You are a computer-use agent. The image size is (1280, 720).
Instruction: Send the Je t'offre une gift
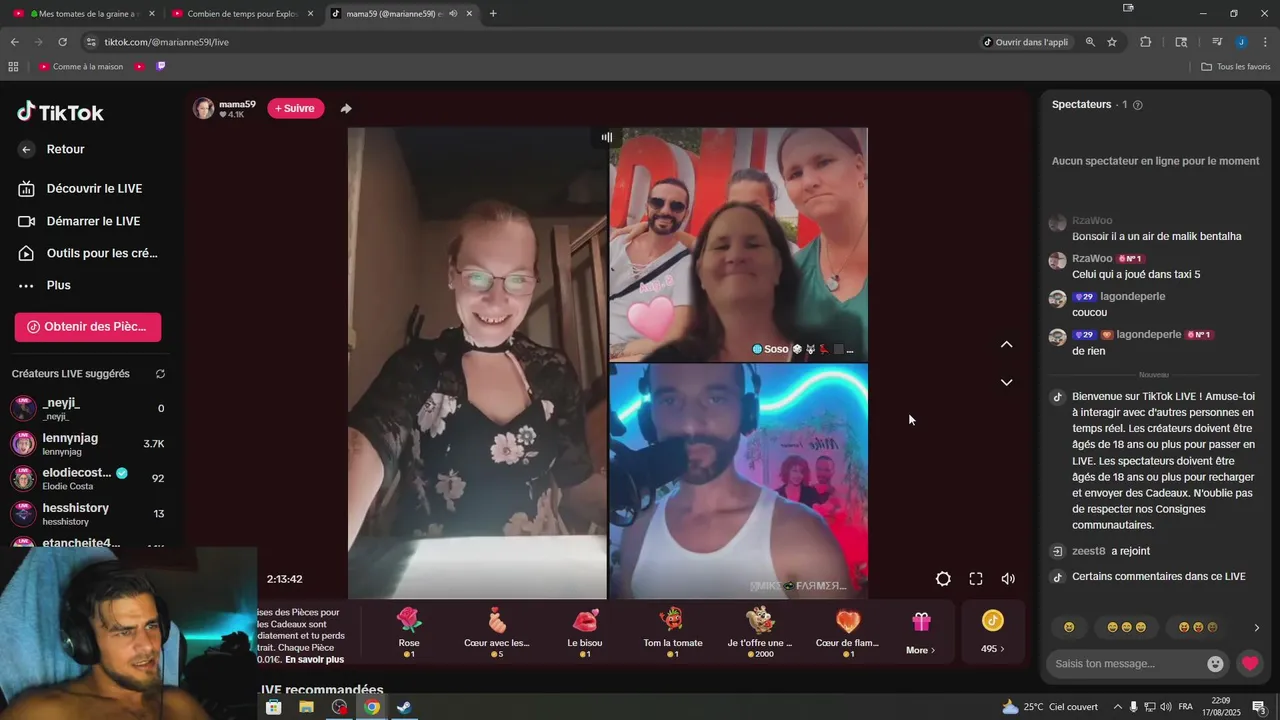(760, 632)
